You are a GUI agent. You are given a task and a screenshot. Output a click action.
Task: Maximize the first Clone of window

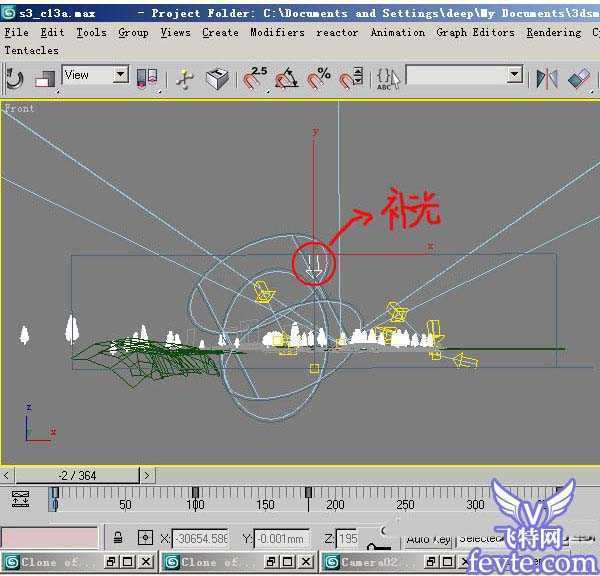coord(128,562)
